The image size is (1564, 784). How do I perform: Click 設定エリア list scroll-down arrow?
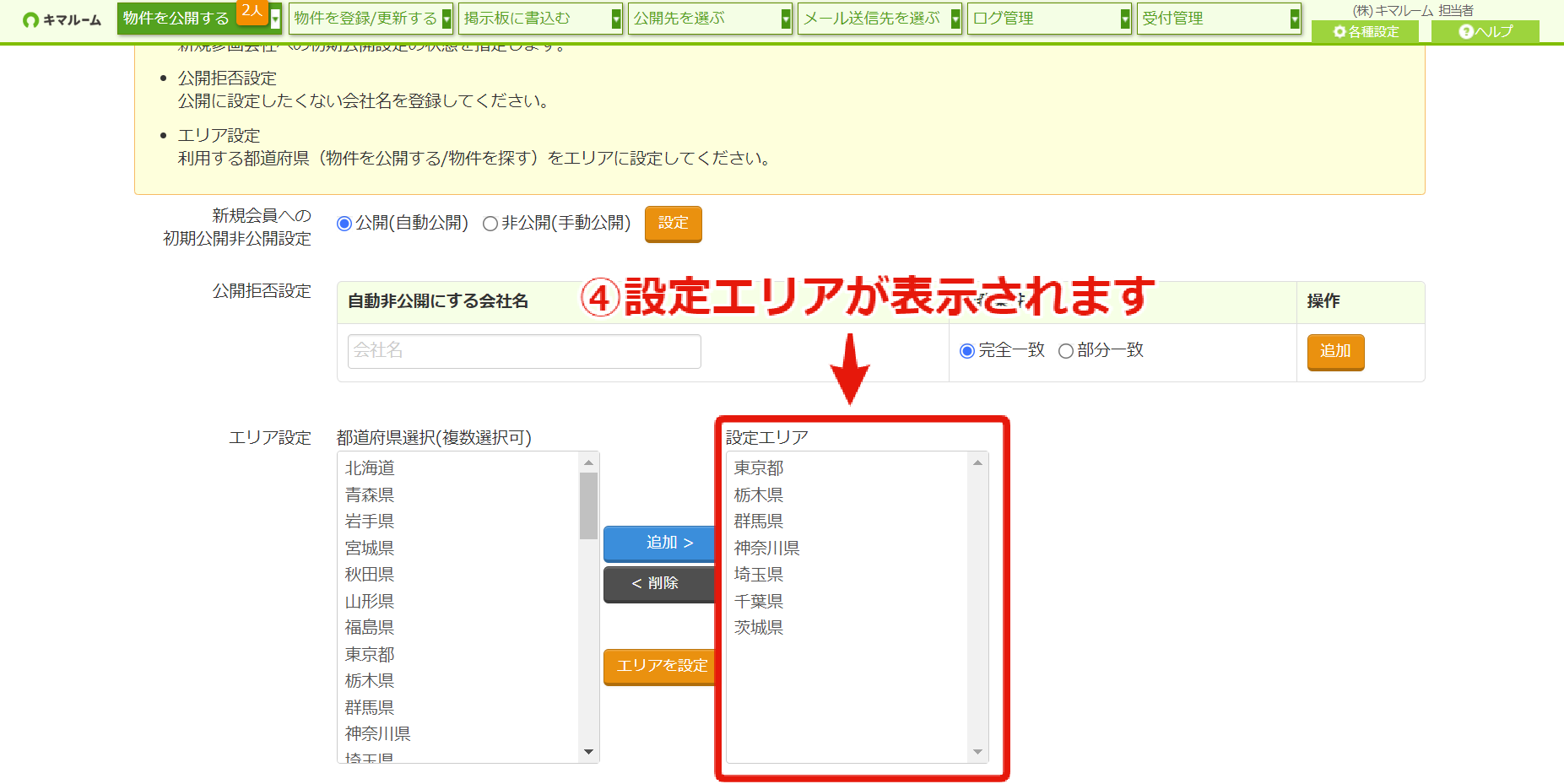coord(977,752)
